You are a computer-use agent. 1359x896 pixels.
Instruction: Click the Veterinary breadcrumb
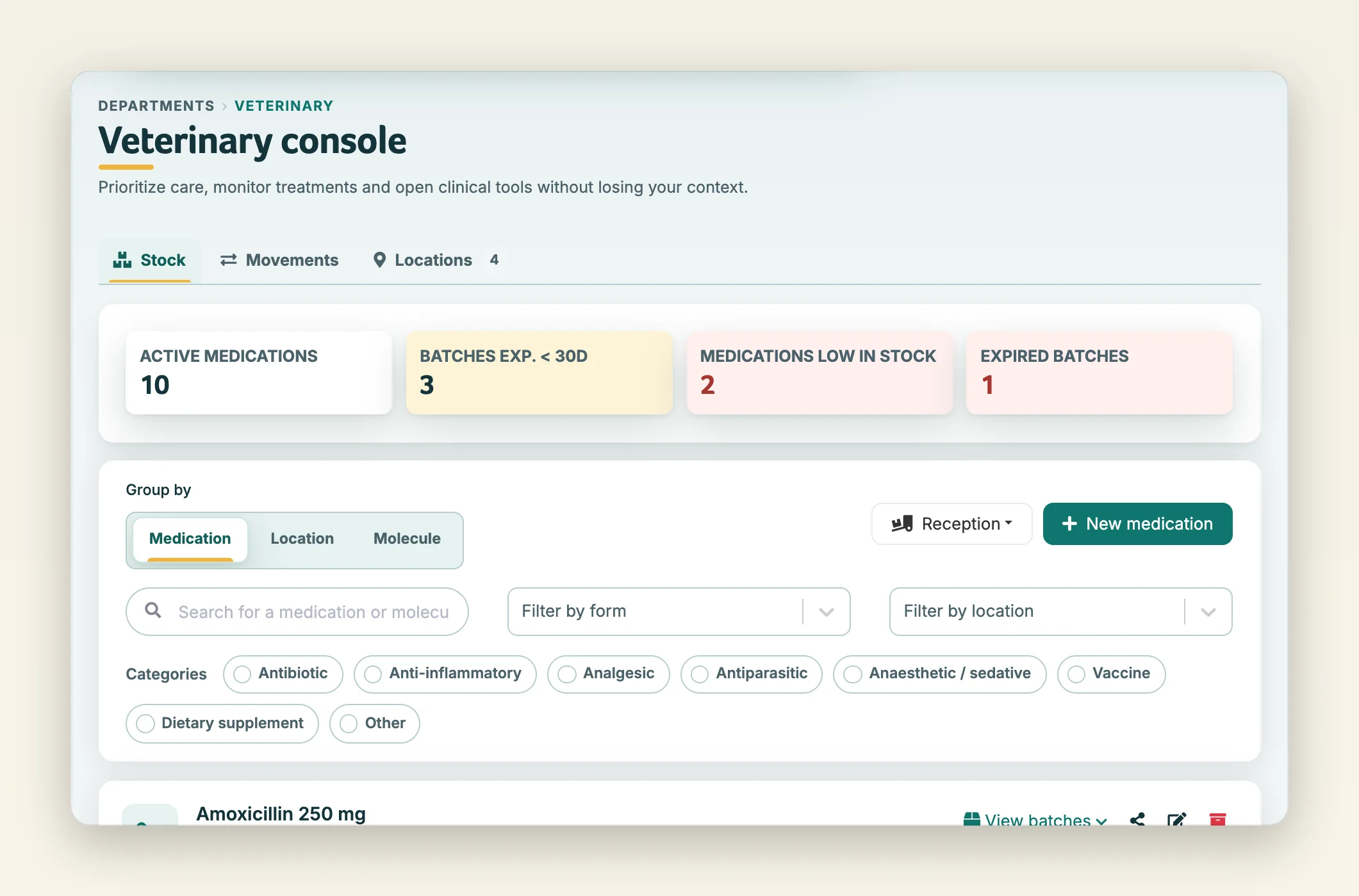[284, 106]
